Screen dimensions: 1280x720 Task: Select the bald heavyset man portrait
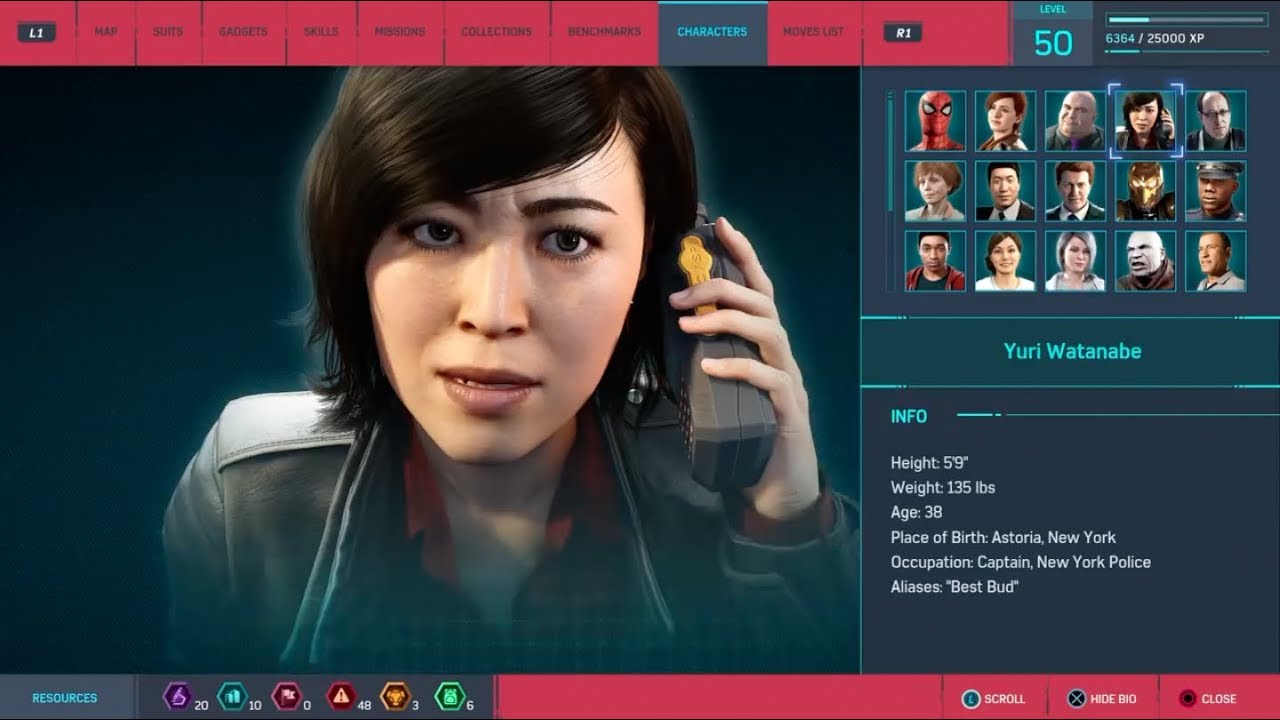coord(1075,121)
